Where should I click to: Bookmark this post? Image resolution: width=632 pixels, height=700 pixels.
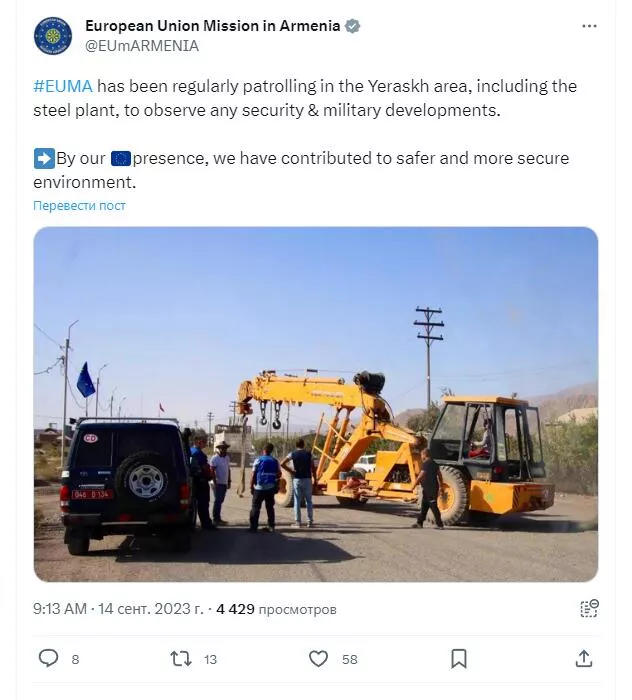(x=459, y=659)
